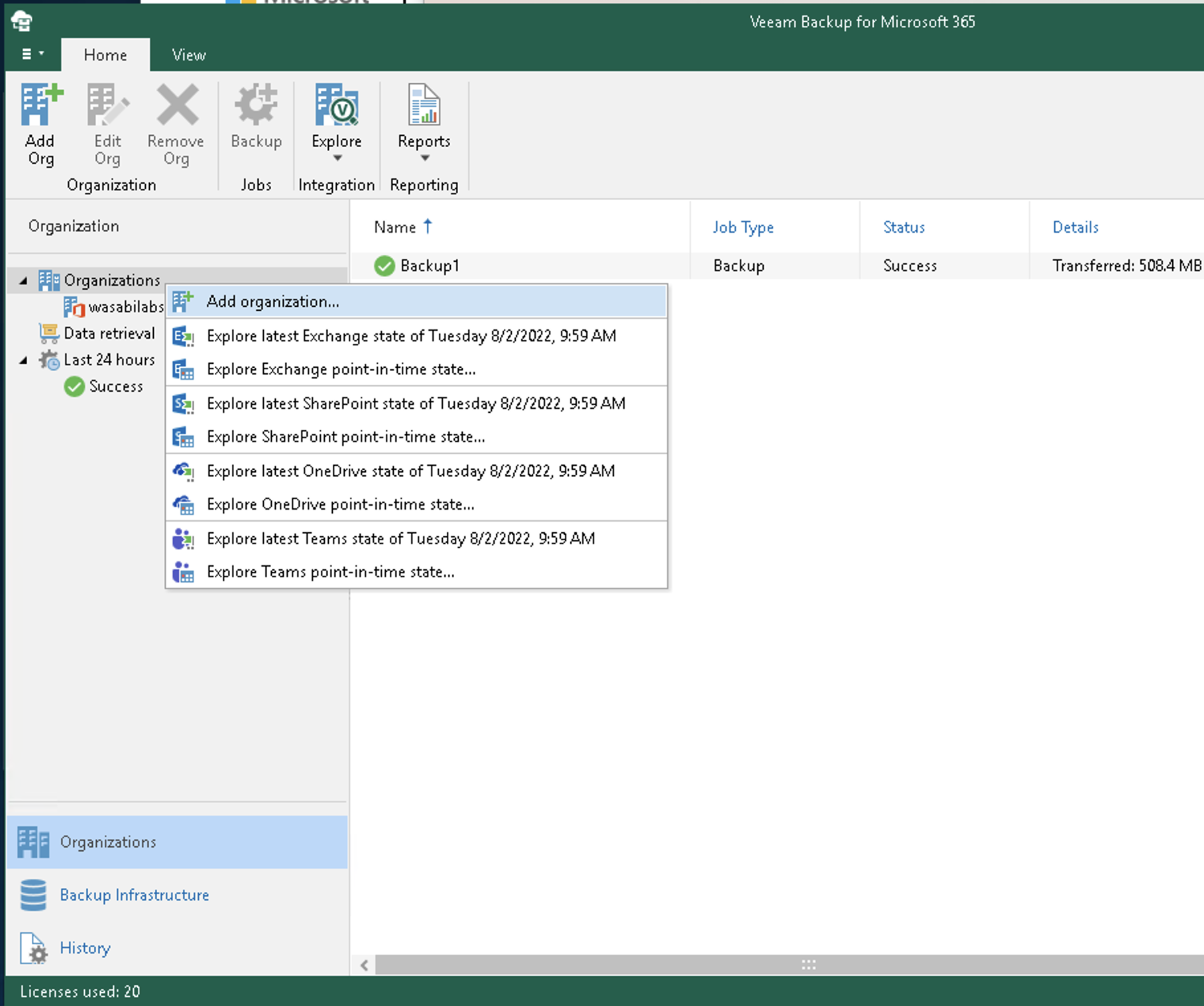Open the Explore integration icon
Screen dimensions: 1204x1006
coord(337,105)
